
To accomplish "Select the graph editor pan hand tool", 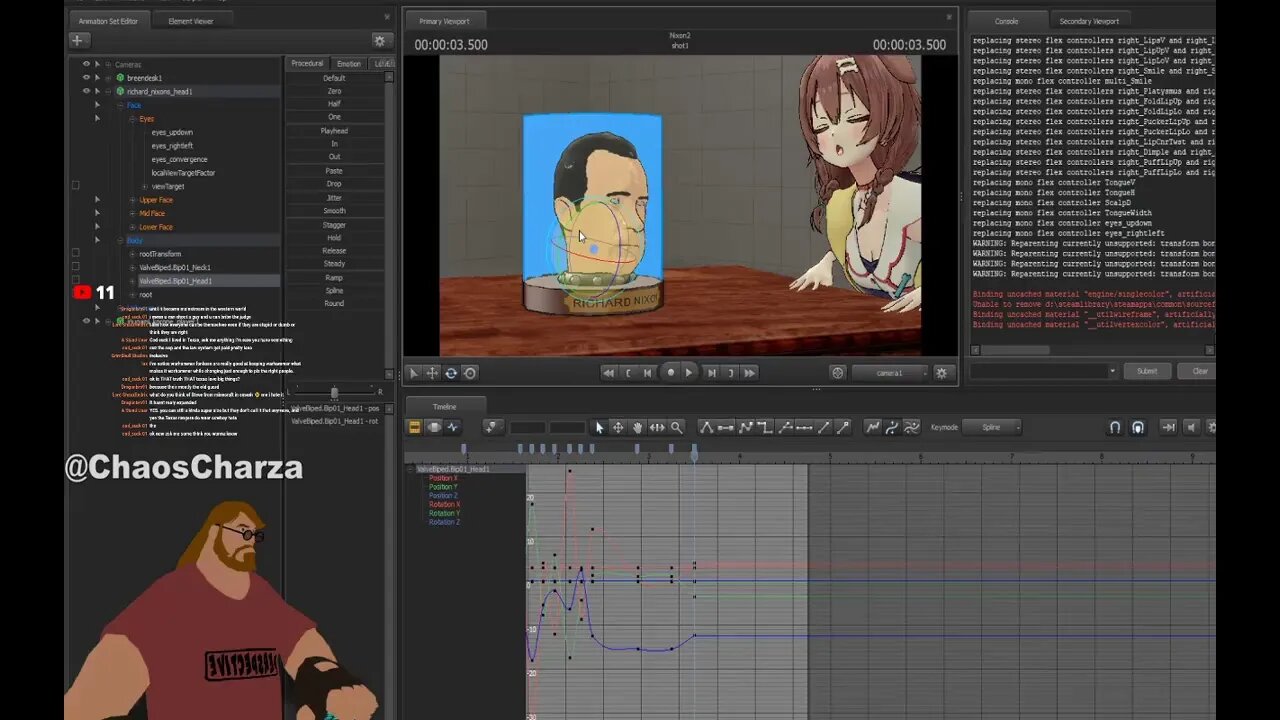I will 637,427.
